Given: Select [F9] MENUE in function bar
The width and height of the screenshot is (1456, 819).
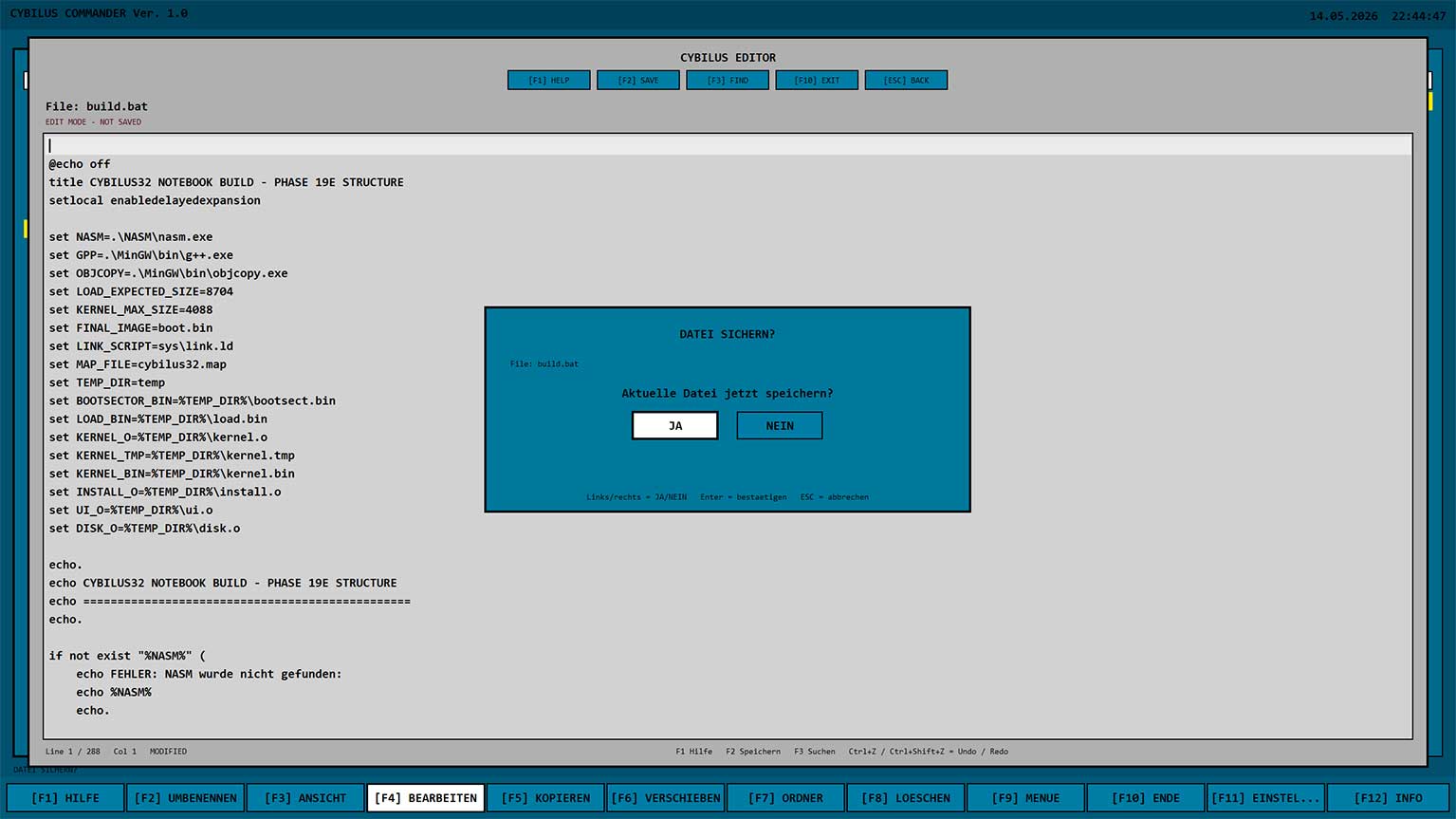Looking at the screenshot, I should [1025, 798].
